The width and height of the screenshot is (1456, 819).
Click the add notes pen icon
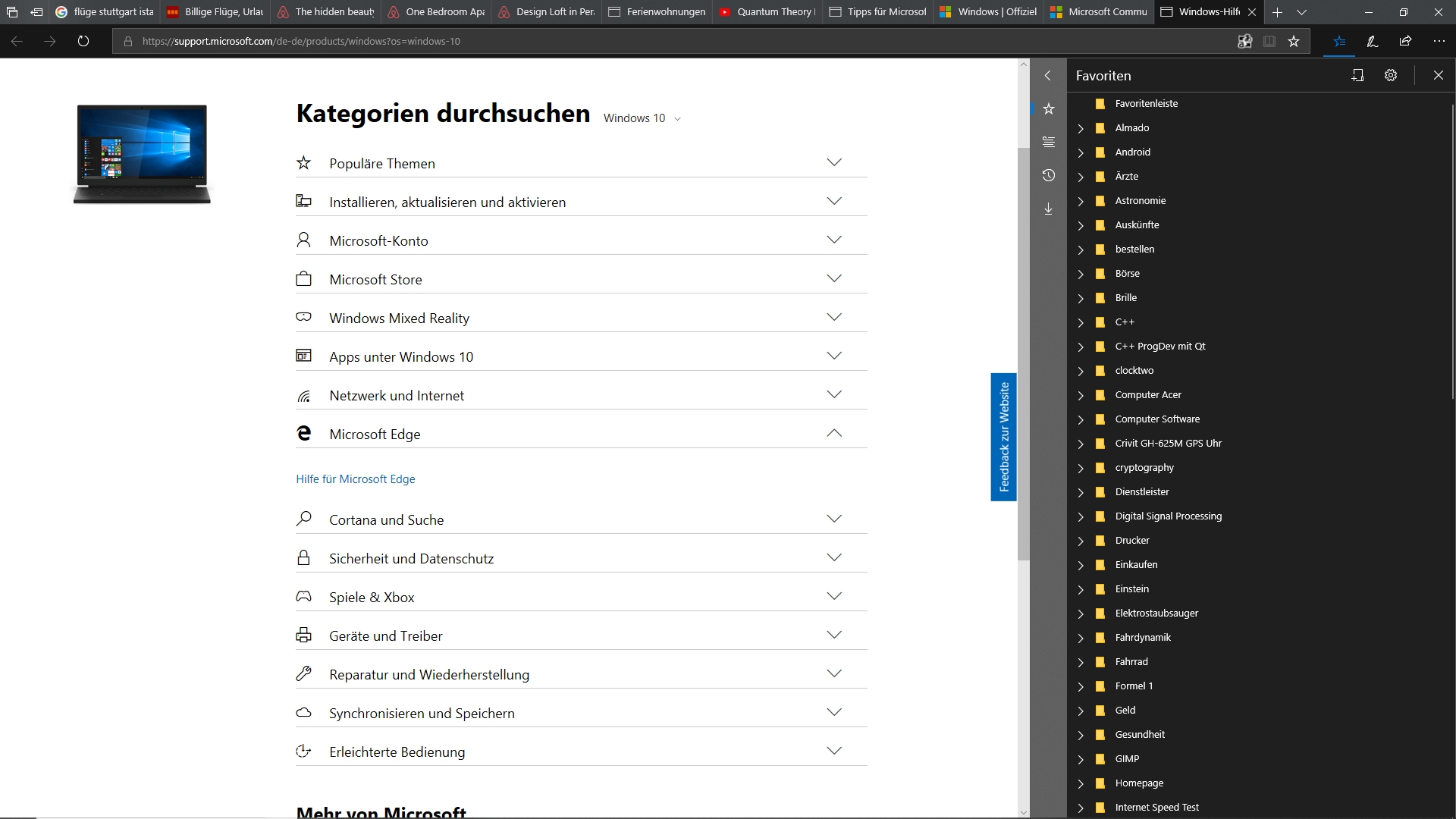[x=1373, y=41]
